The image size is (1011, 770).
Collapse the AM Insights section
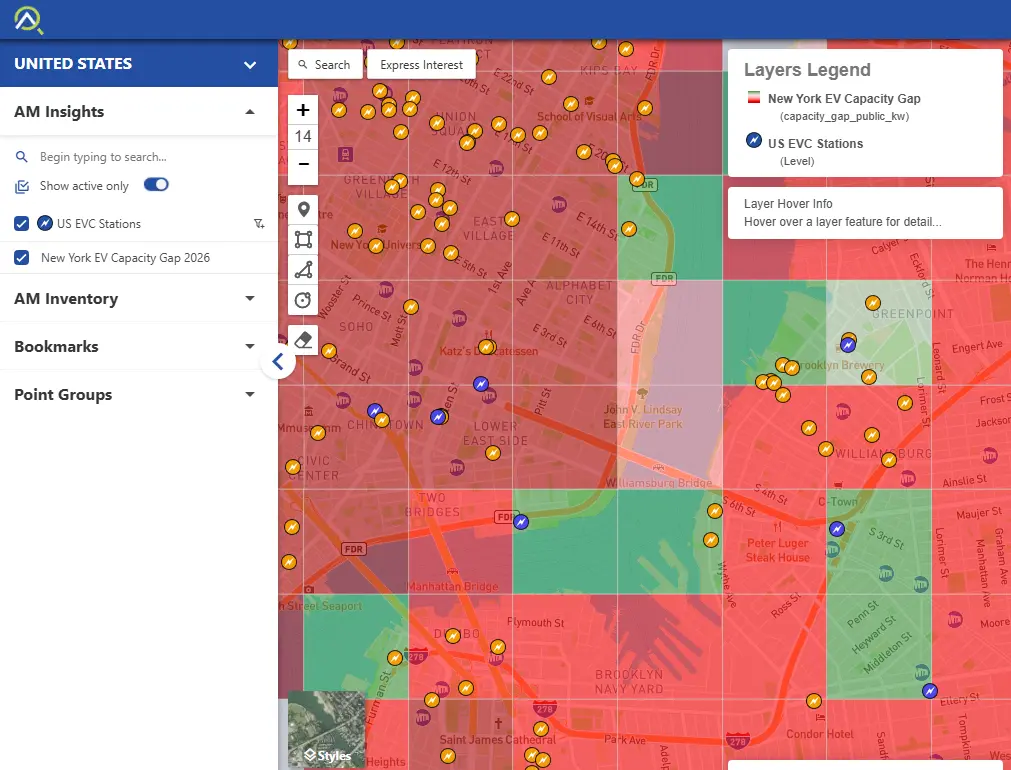tap(249, 112)
